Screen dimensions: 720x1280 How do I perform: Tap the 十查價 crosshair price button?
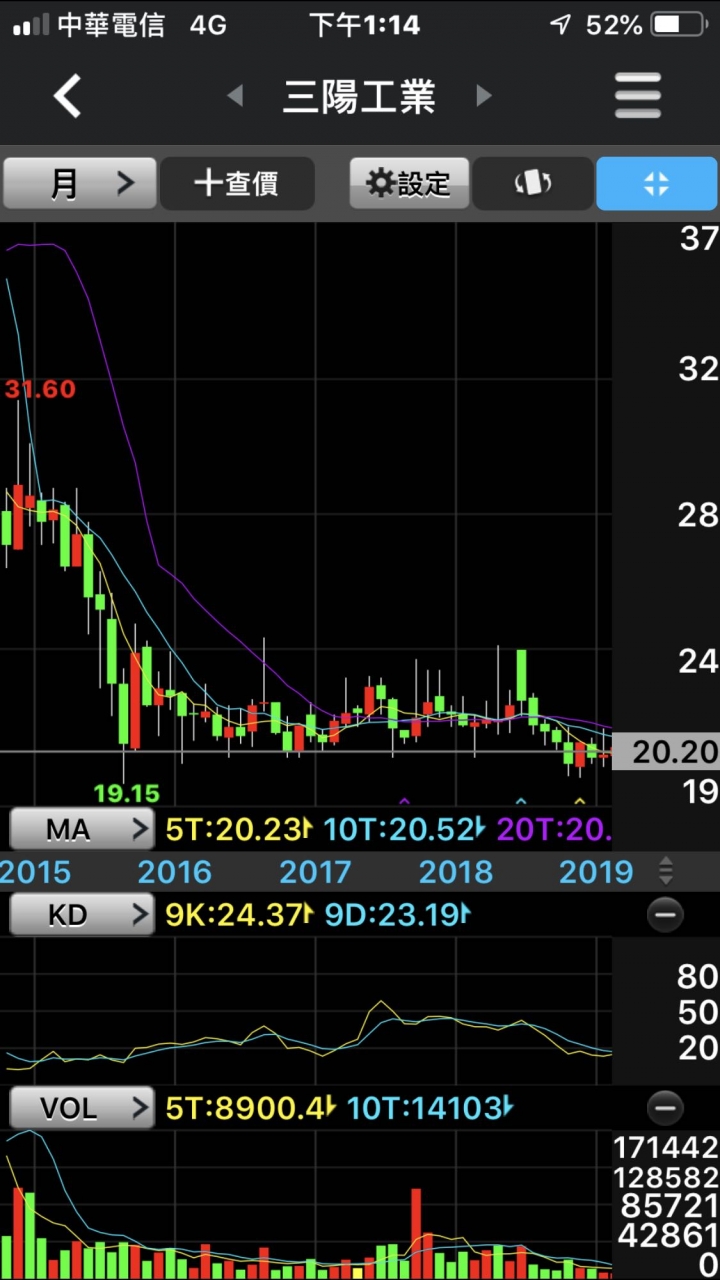pos(237,183)
